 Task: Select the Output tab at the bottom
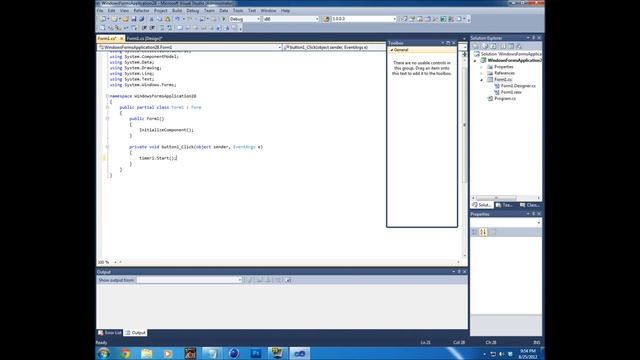[x=136, y=333]
